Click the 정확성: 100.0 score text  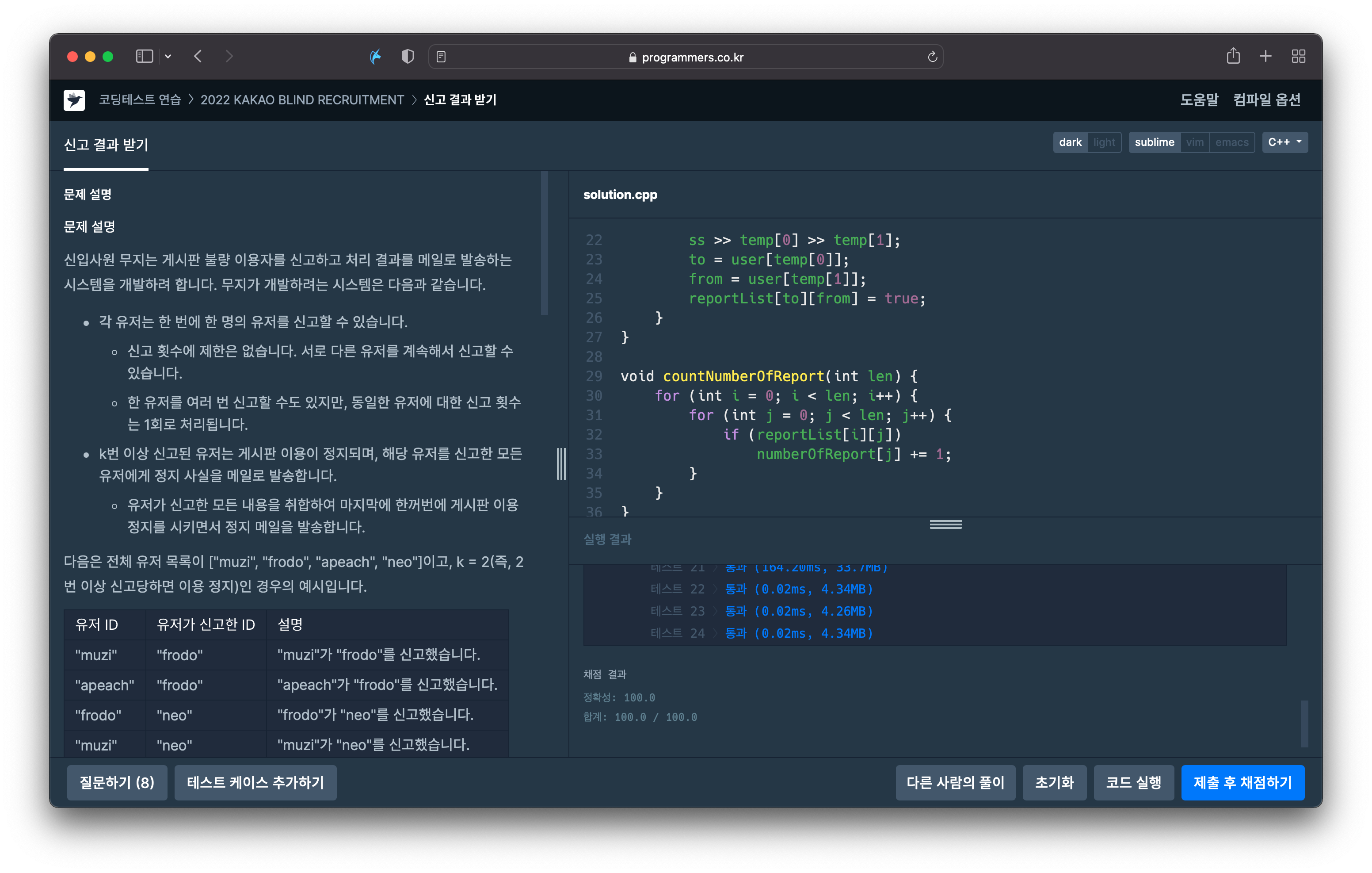point(619,697)
